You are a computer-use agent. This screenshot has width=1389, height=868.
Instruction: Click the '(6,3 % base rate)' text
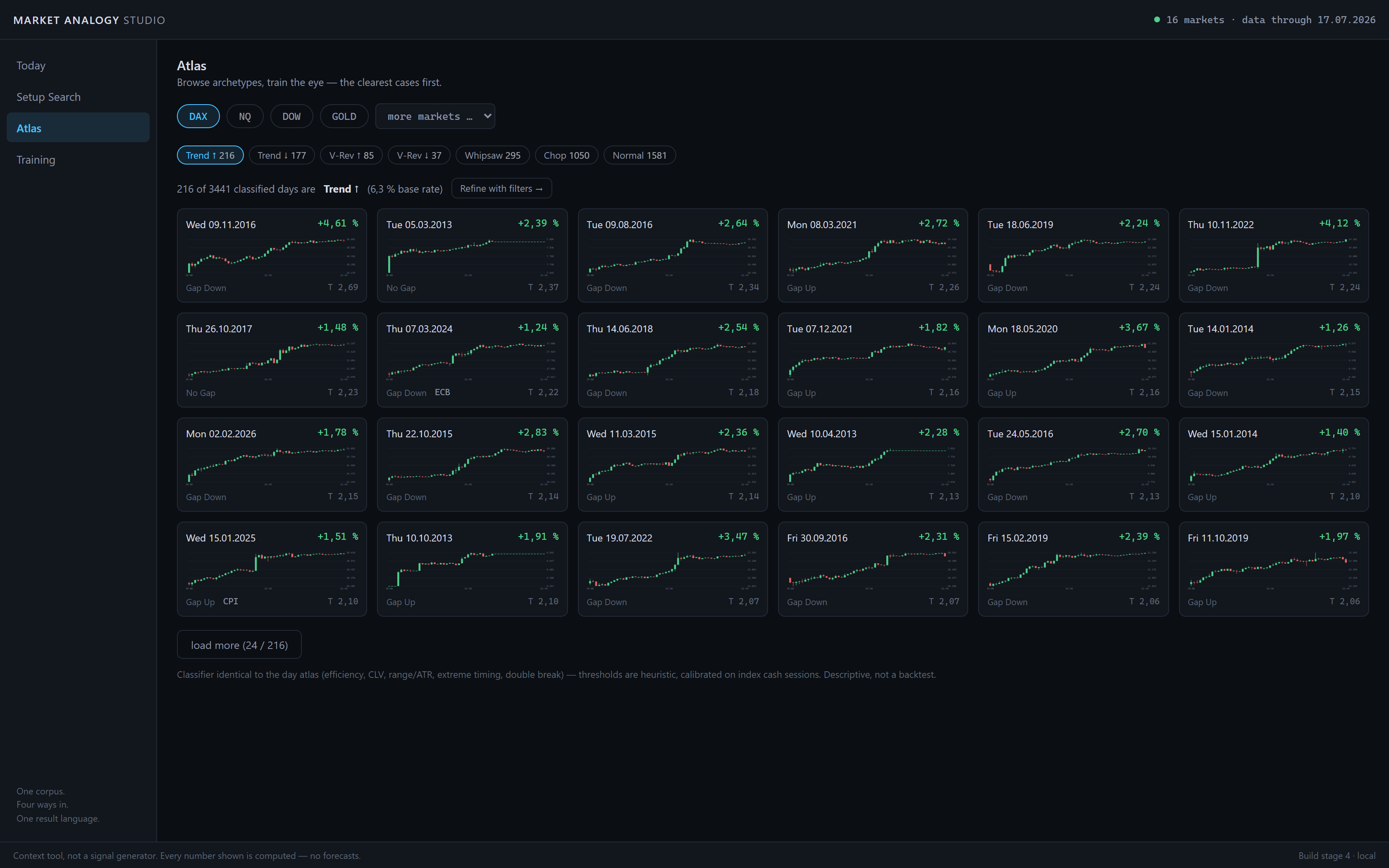click(405, 189)
